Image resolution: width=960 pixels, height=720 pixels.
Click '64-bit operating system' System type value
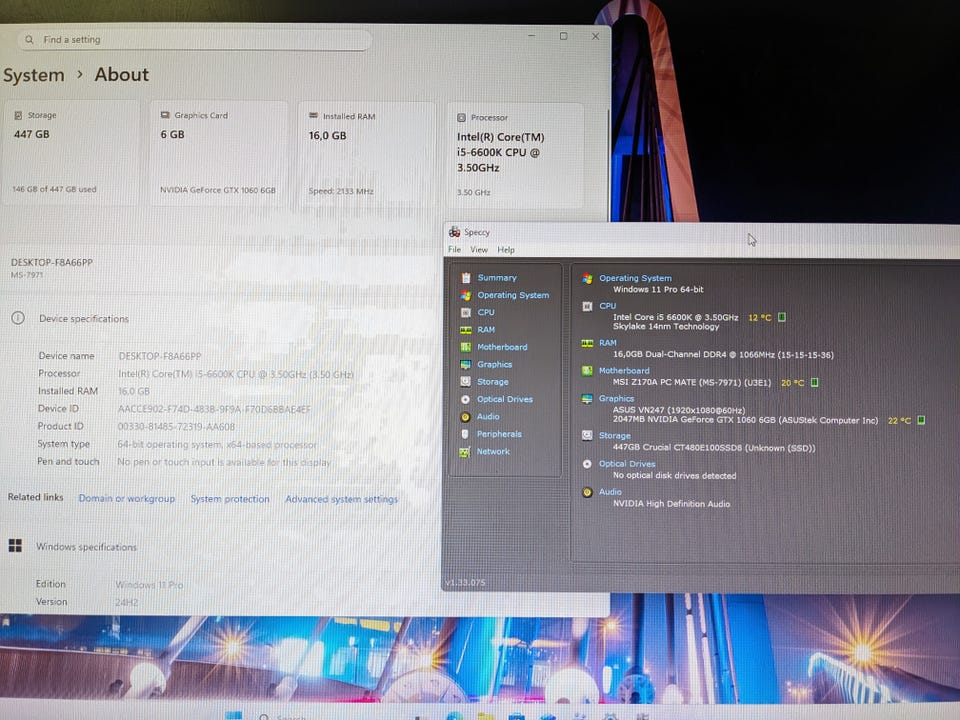point(217,444)
